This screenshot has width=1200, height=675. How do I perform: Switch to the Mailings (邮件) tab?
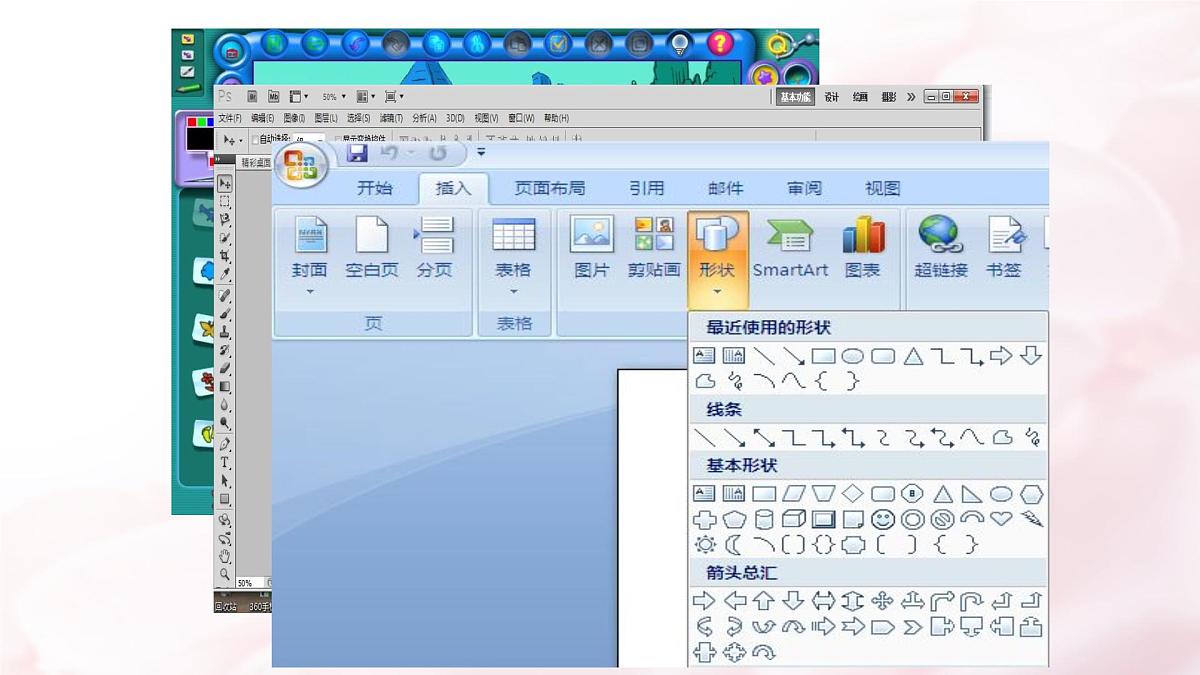click(725, 188)
